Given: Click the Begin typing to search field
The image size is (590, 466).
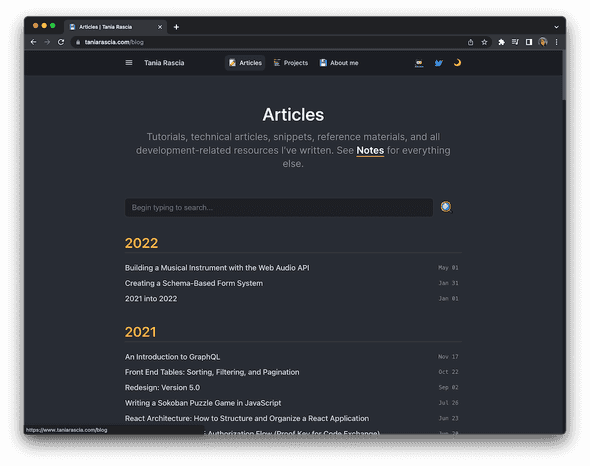Looking at the screenshot, I should tap(279, 207).
